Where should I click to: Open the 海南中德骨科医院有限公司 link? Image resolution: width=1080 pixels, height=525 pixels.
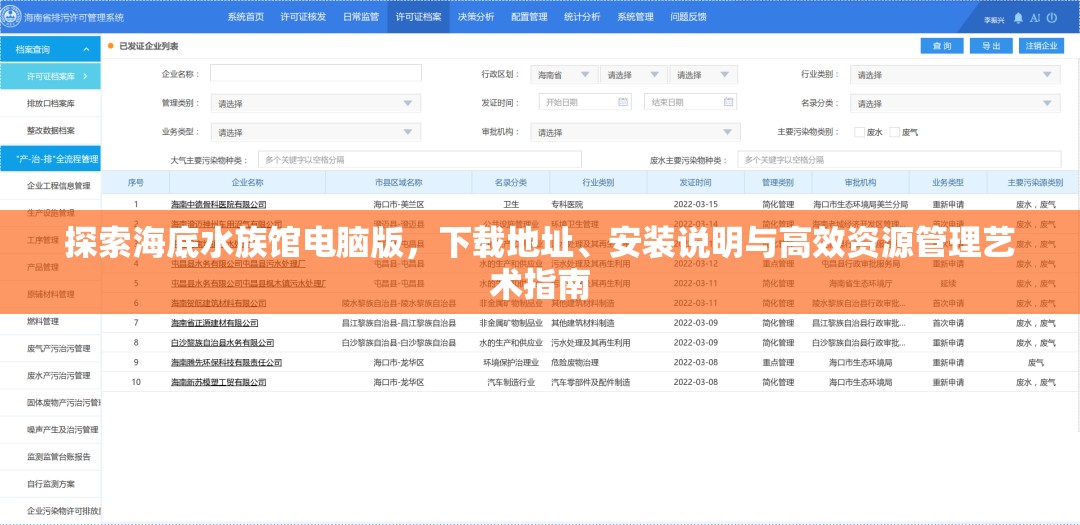(x=219, y=205)
